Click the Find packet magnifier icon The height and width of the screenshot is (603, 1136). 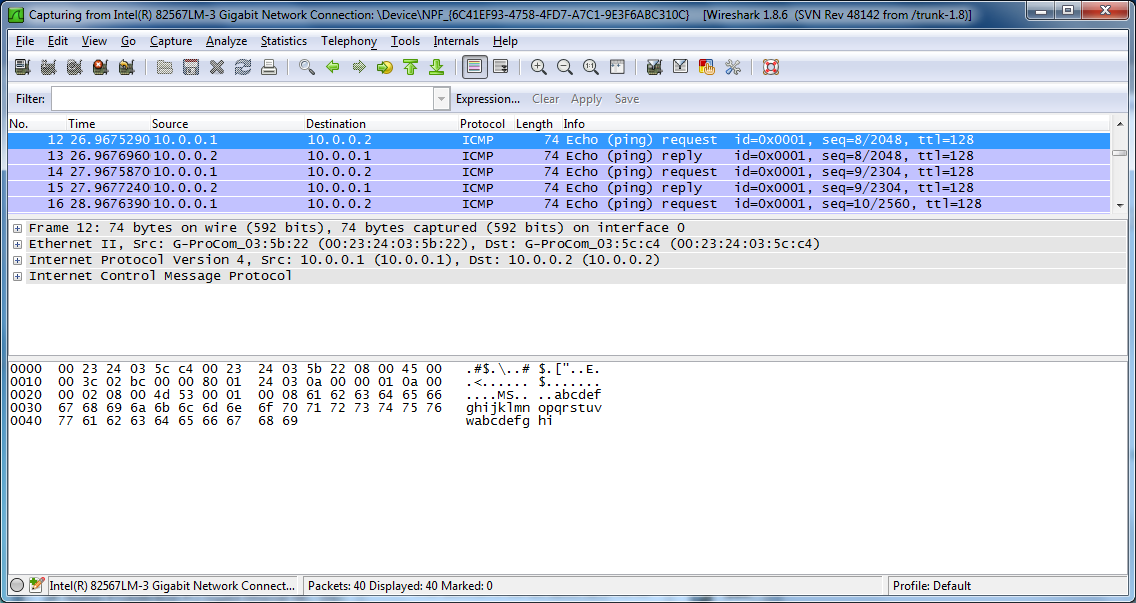307,67
